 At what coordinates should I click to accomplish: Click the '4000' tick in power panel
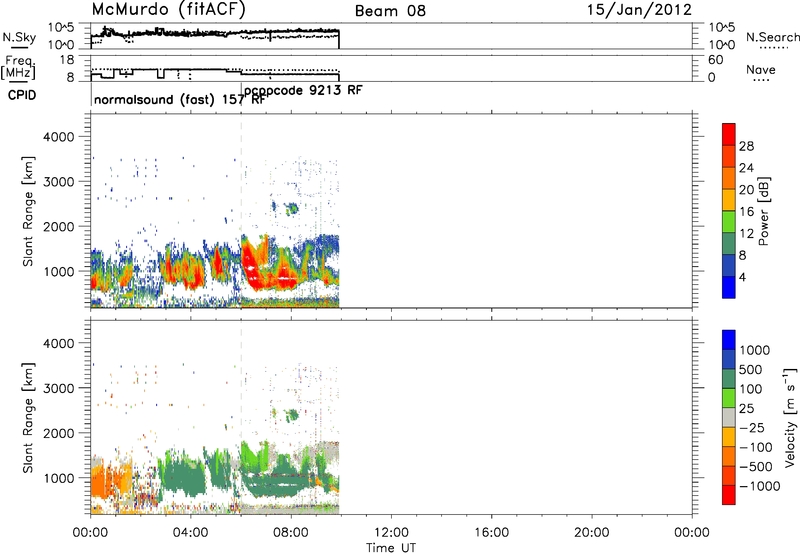tap(59, 137)
